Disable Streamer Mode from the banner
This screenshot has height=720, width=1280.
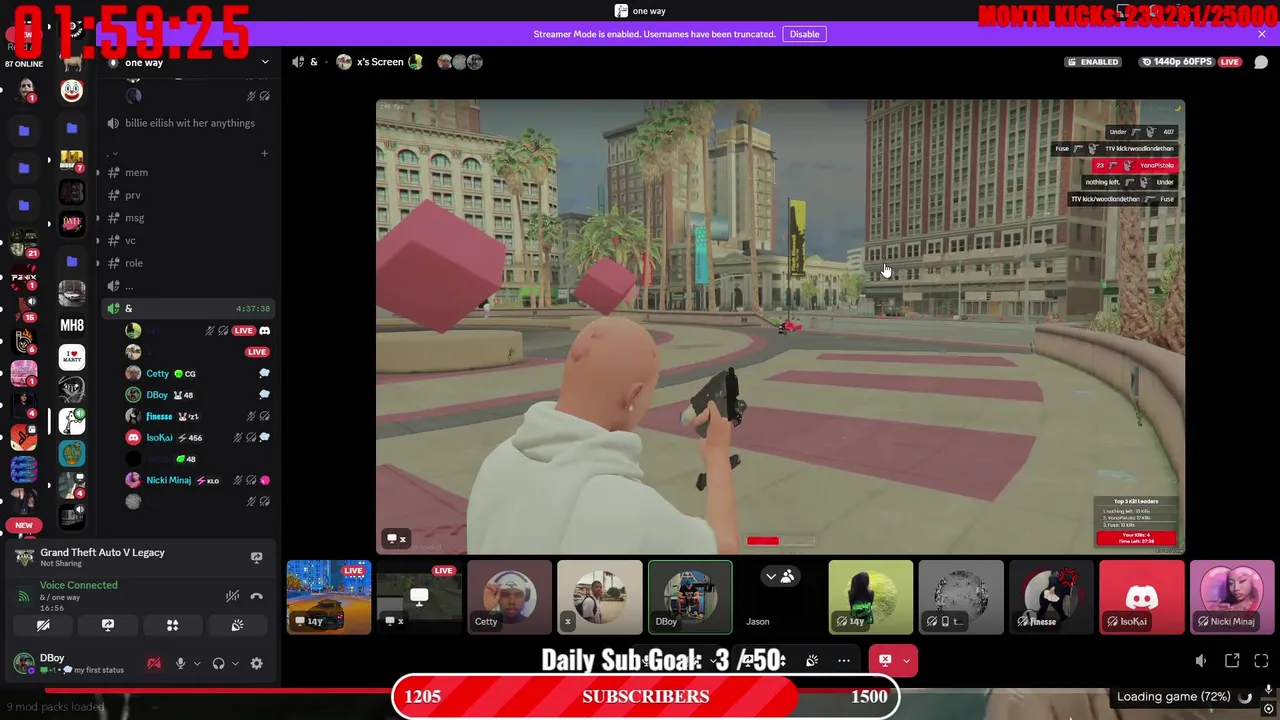(x=804, y=34)
